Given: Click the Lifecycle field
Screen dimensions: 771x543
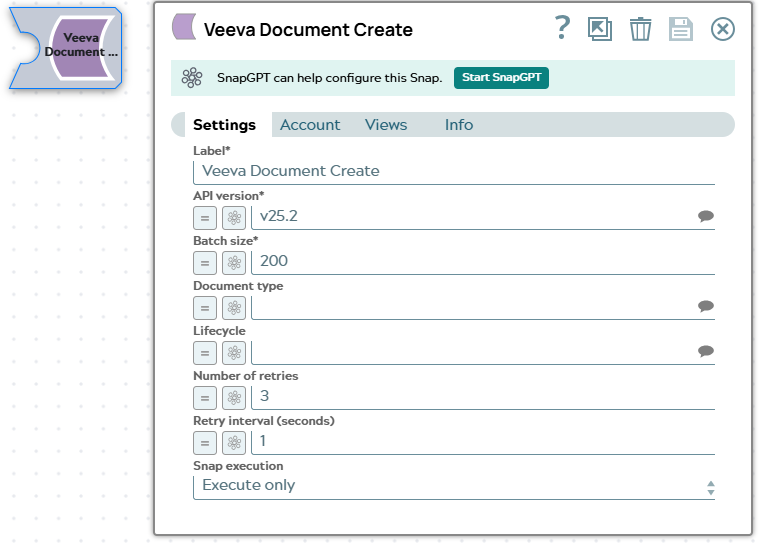Looking at the screenshot, I should [474, 352].
